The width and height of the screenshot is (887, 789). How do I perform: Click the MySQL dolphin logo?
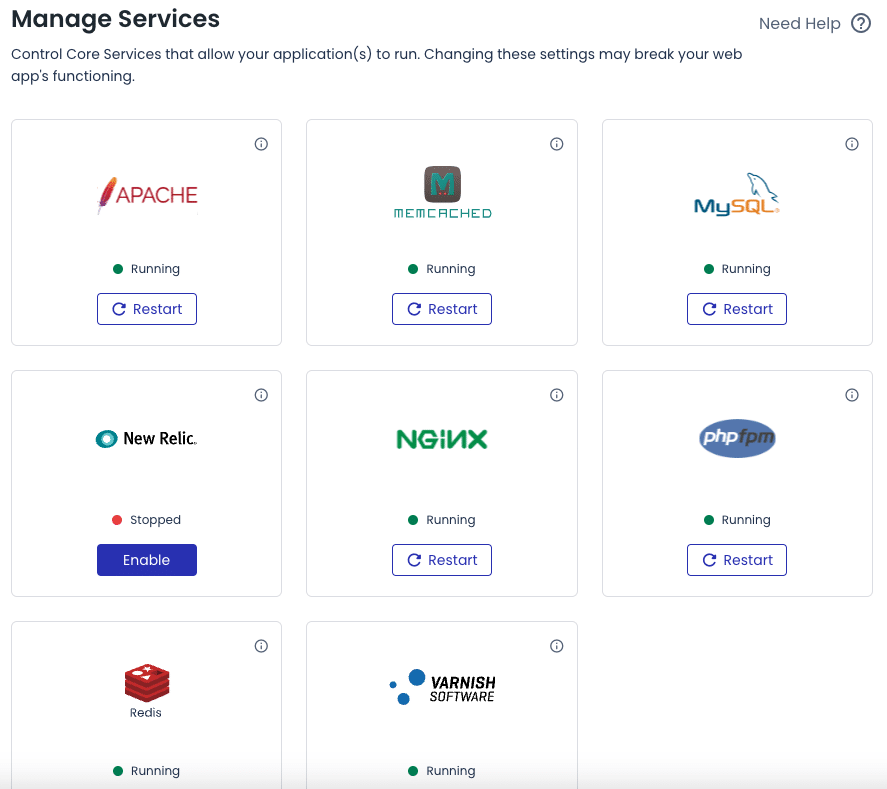(x=737, y=194)
